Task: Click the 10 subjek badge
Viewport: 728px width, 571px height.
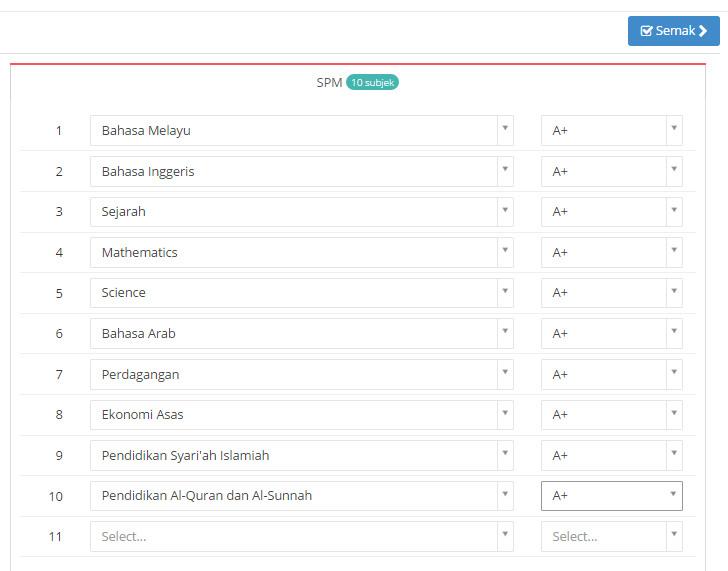Action: coord(372,83)
